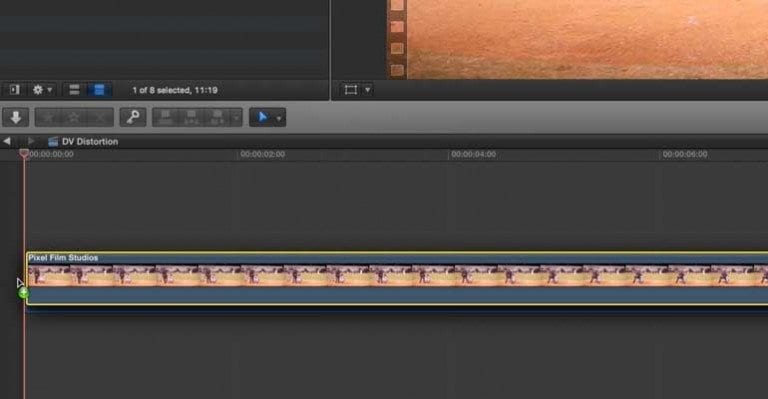Click the Reject X rating icon
Viewport: 768px width, 399px height.
tap(100, 117)
